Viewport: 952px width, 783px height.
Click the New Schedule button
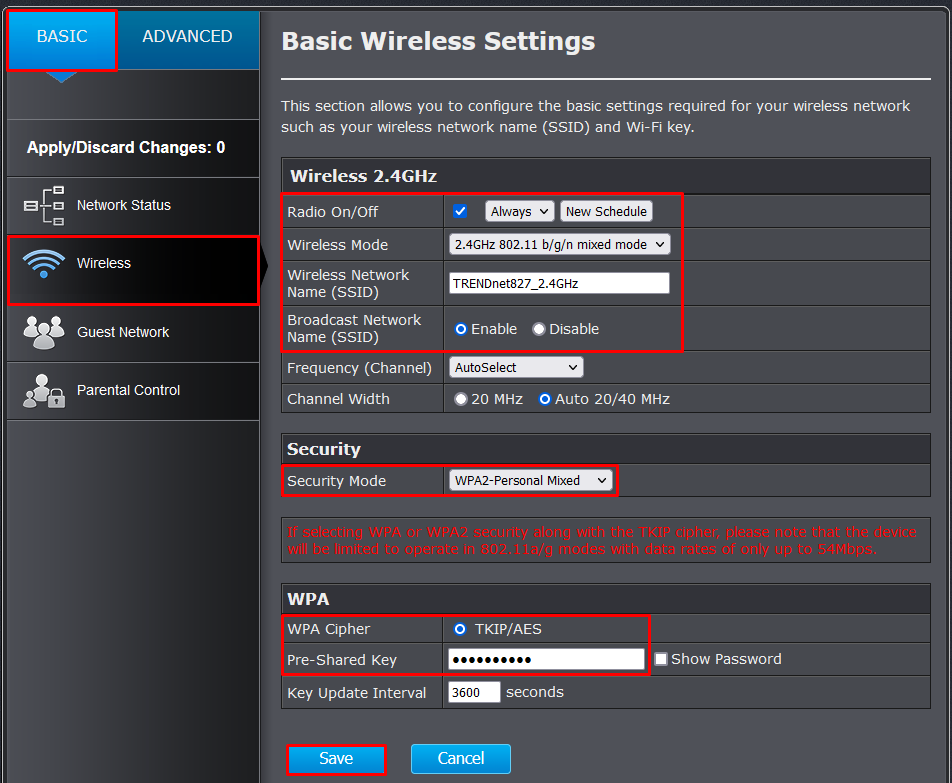tap(606, 211)
